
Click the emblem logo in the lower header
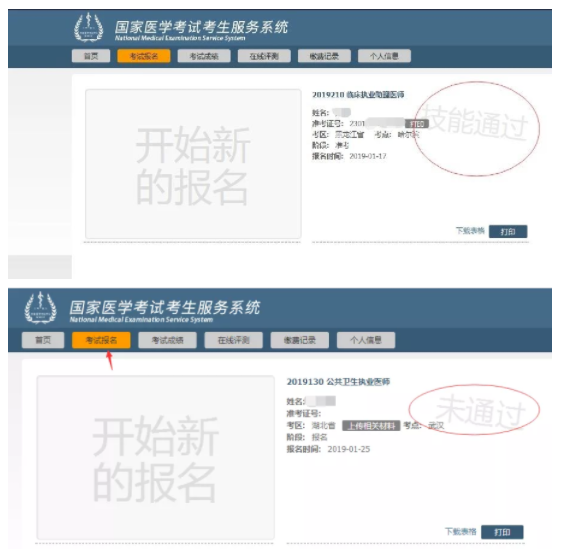(40, 308)
